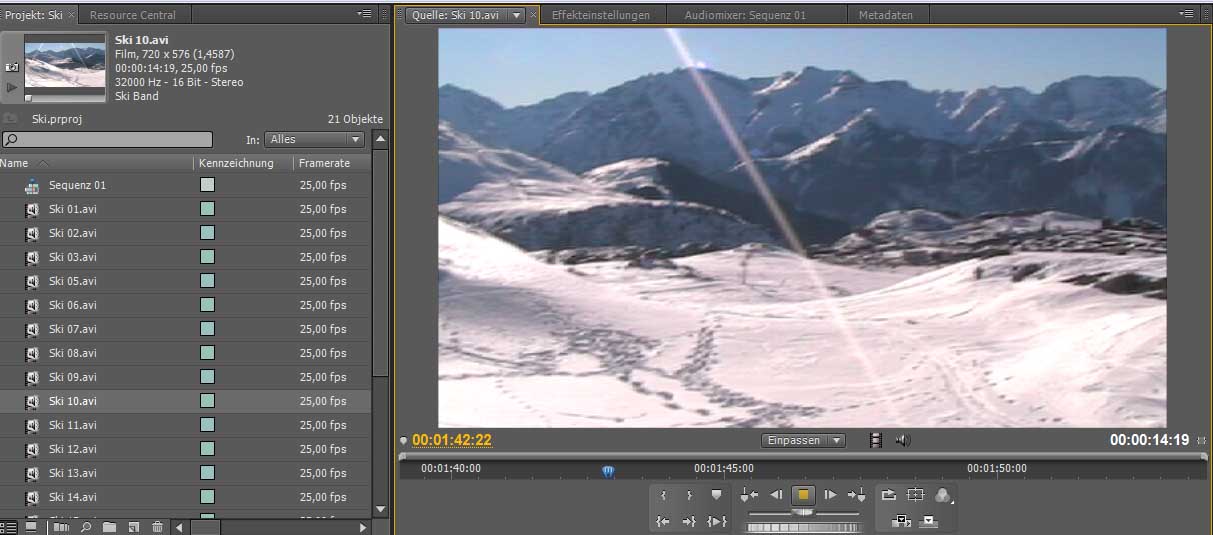Open the Einpassen zoom level dropdown
The height and width of the screenshot is (535, 1213).
click(x=804, y=440)
